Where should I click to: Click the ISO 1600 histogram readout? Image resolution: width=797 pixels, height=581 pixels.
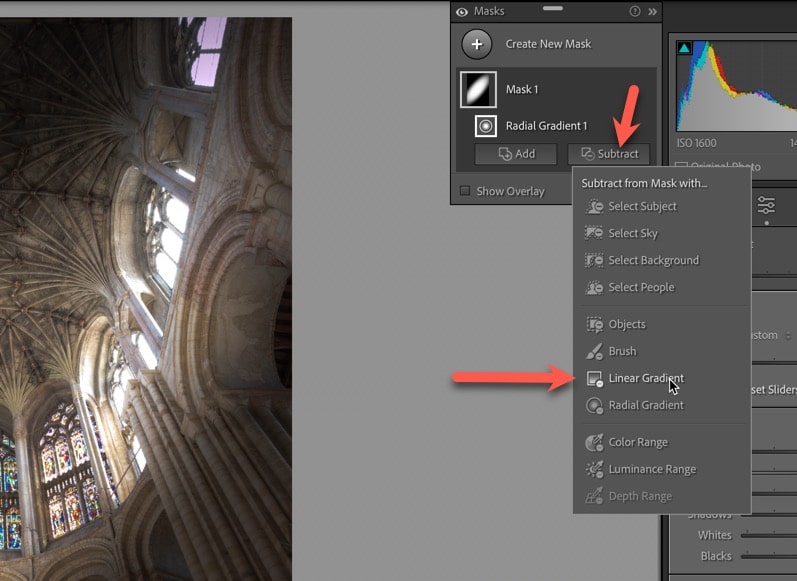click(696, 143)
